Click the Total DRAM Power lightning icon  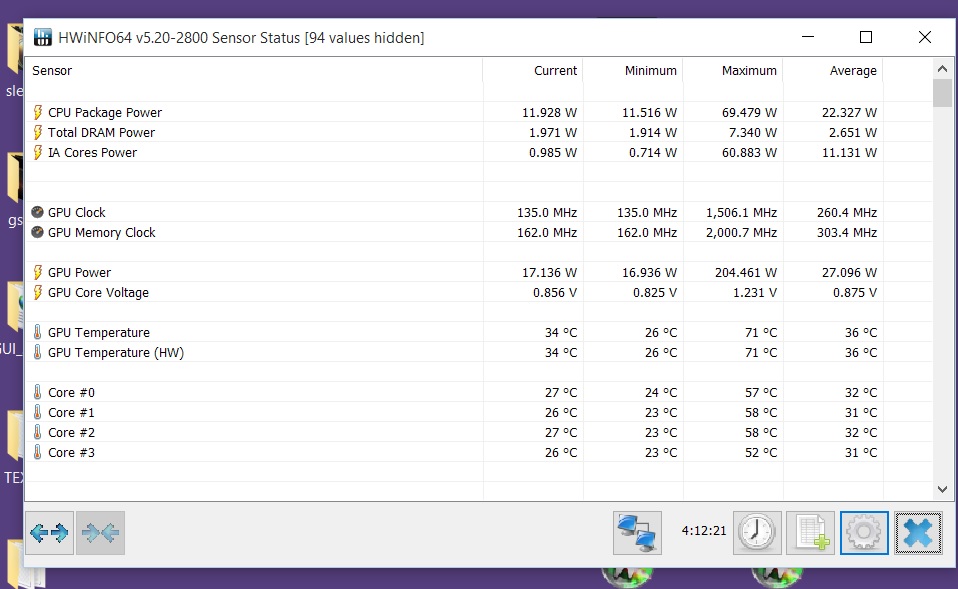click(x=38, y=133)
